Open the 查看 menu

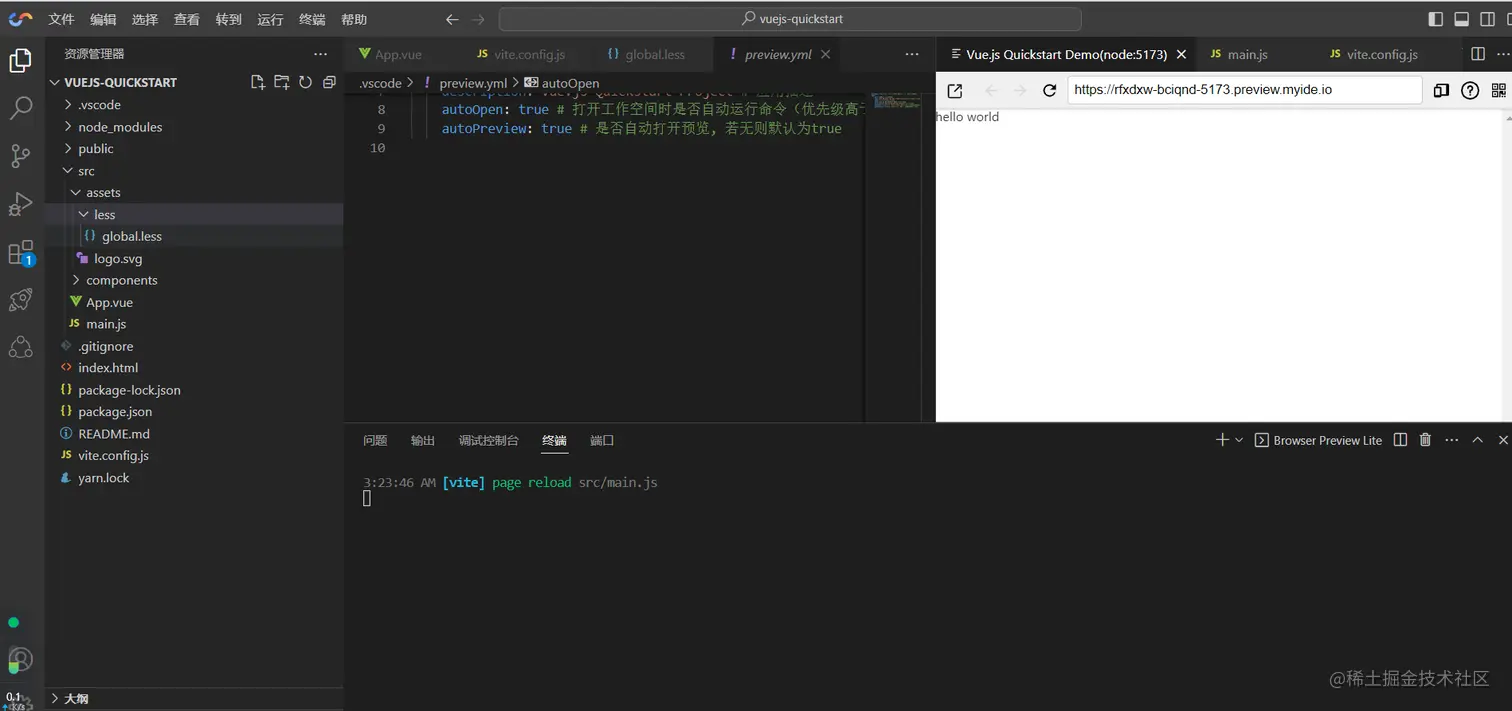coord(186,19)
